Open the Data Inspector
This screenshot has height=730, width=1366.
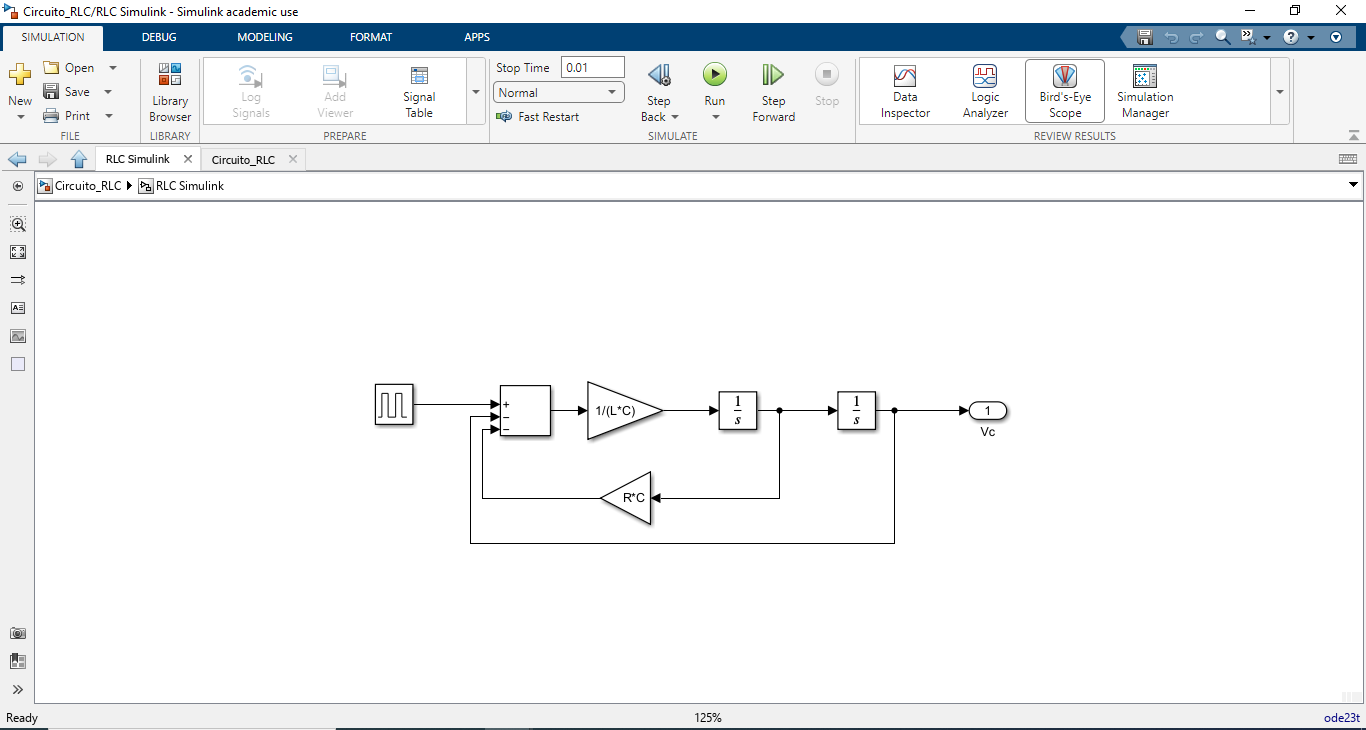pos(904,90)
